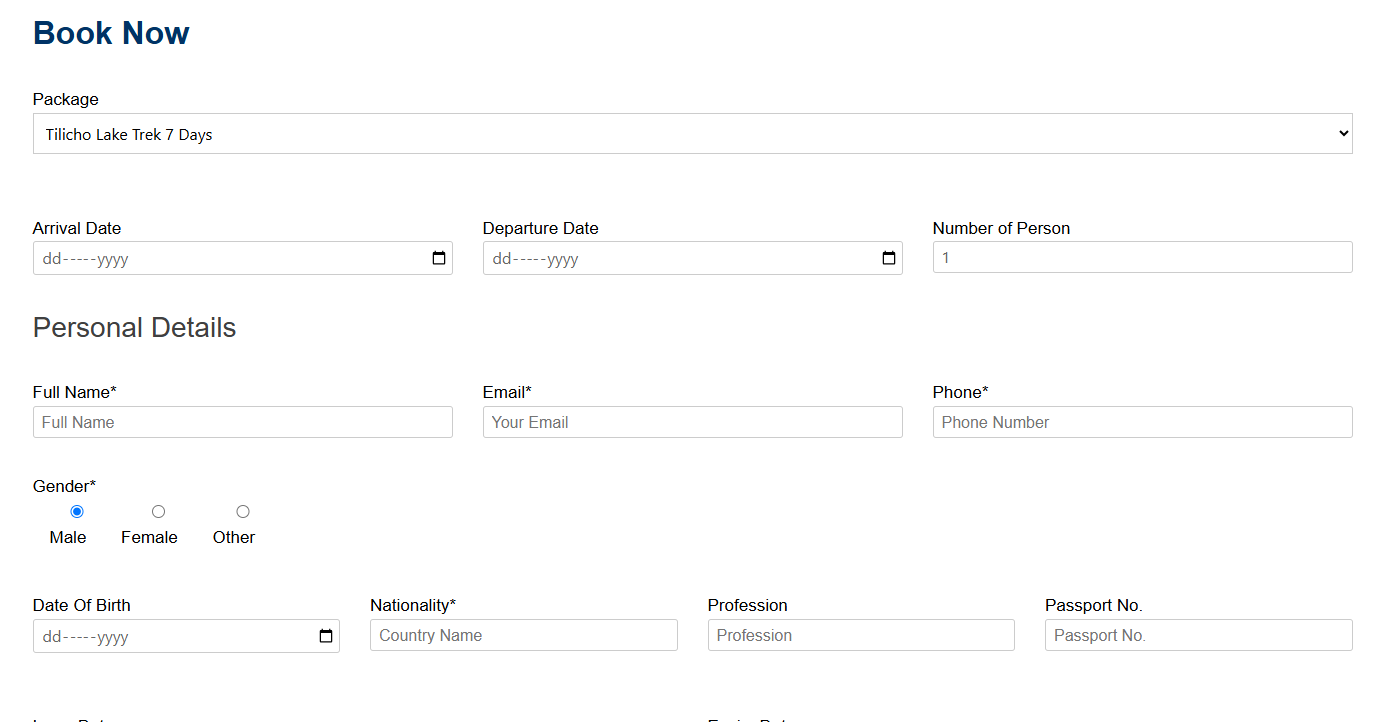Focus the Your Email input field
The height and width of the screenshot is (722, 1374).
pos(692,422)
